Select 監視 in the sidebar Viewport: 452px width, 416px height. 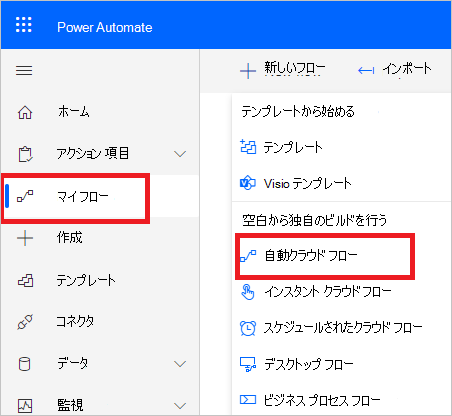click(70, 405)
